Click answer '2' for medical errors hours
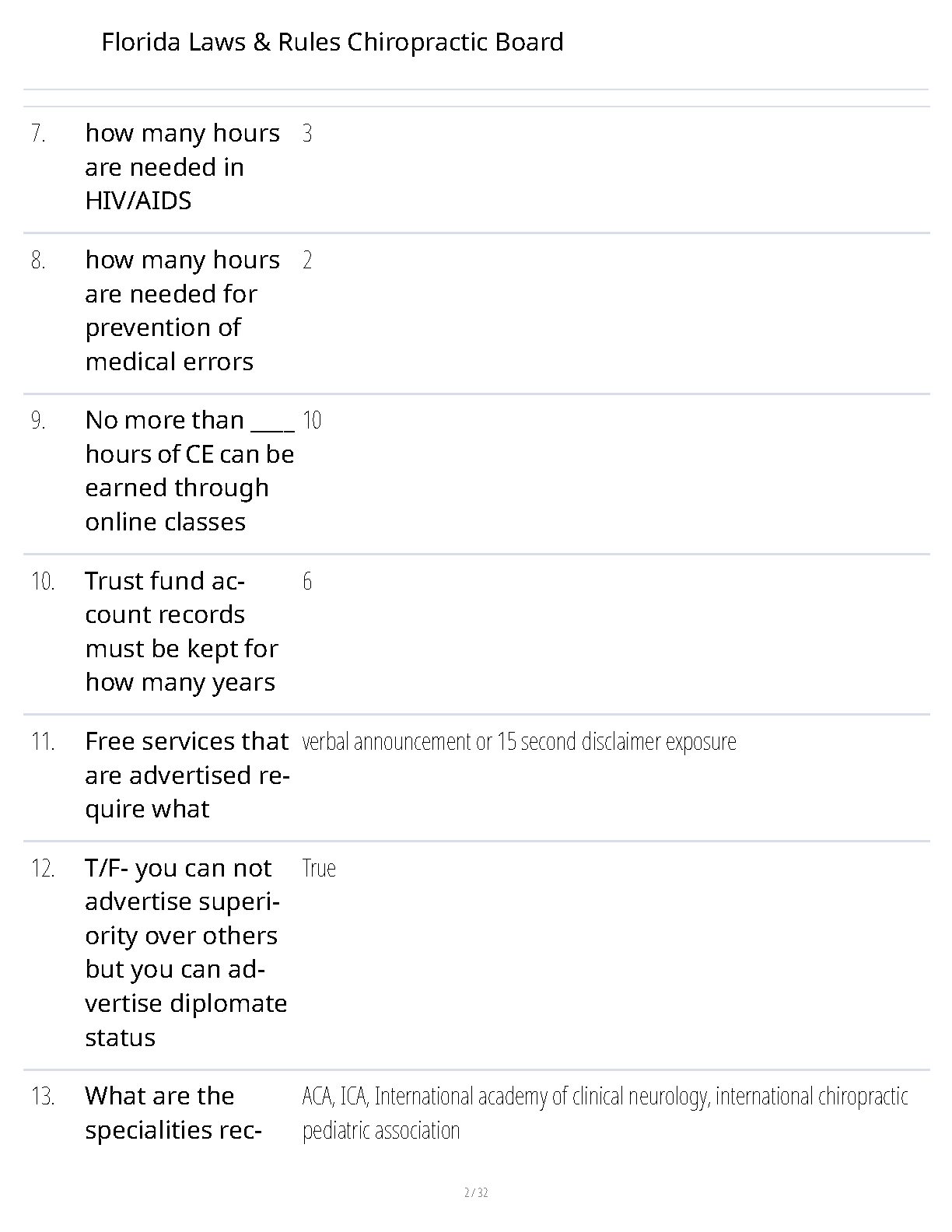 click(x=307, y=260)
